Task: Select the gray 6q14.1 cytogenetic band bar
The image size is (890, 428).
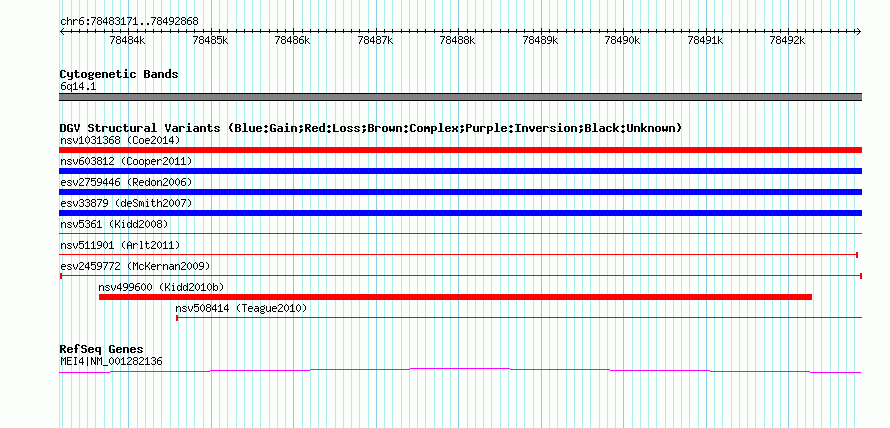Action: tap(460, 97)
